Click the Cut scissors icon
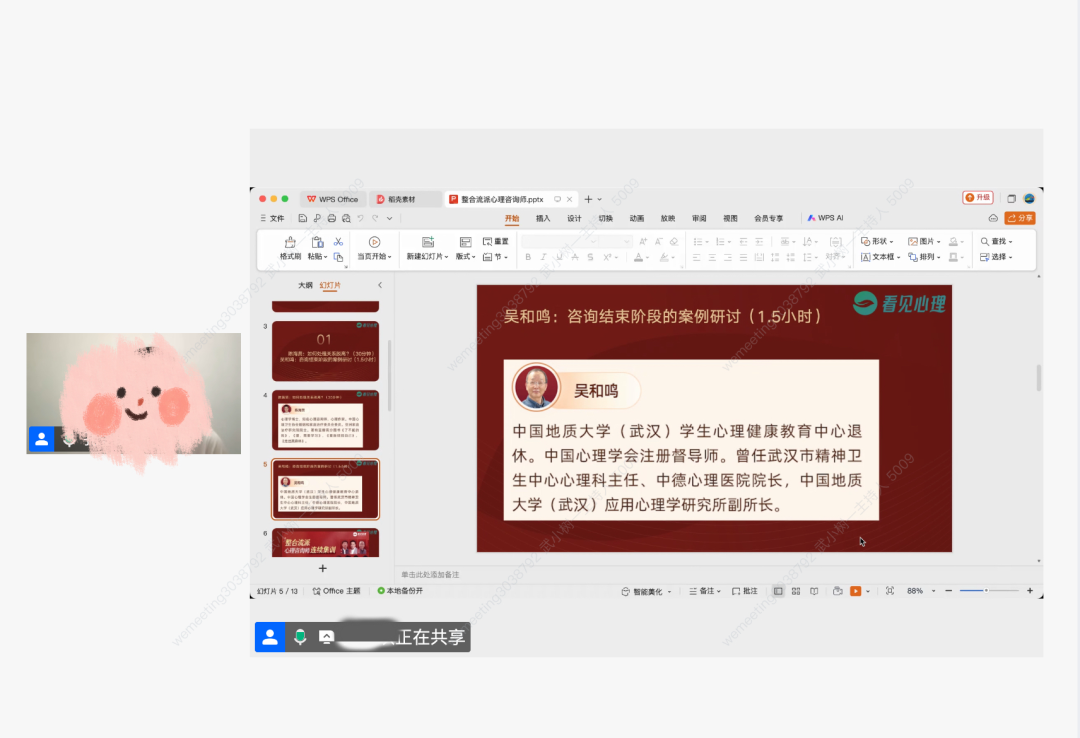This screenshot has width=1080, height=738. (x=338, y=241)
